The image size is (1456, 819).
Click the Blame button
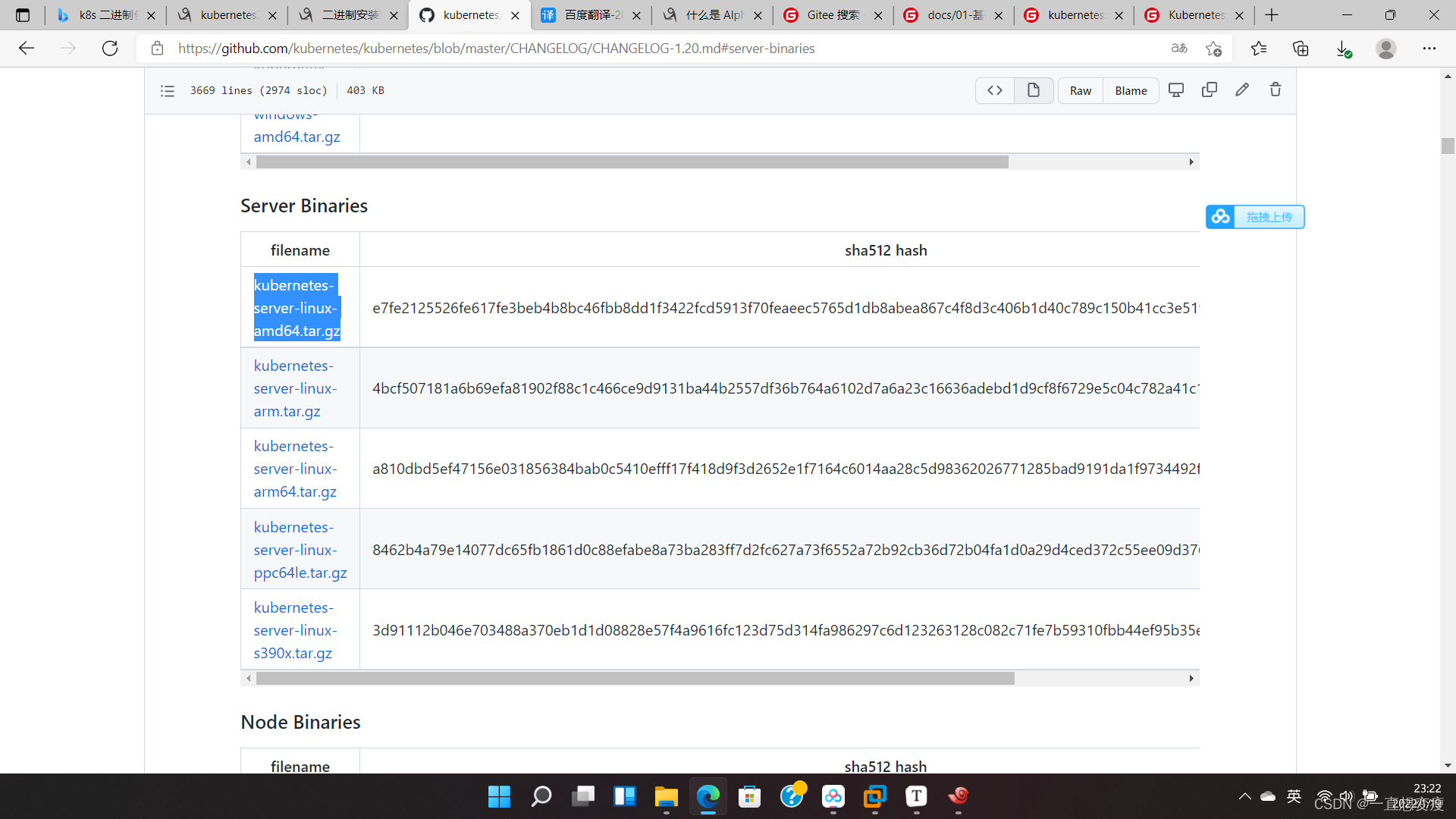[x=1131, y=91]
